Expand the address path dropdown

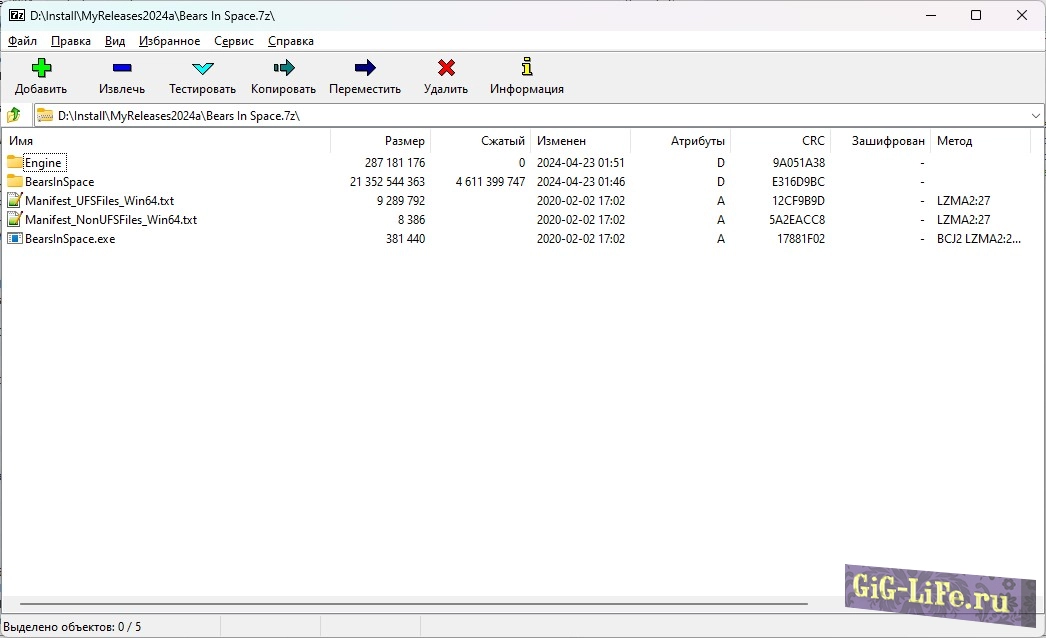point(1035,116)
